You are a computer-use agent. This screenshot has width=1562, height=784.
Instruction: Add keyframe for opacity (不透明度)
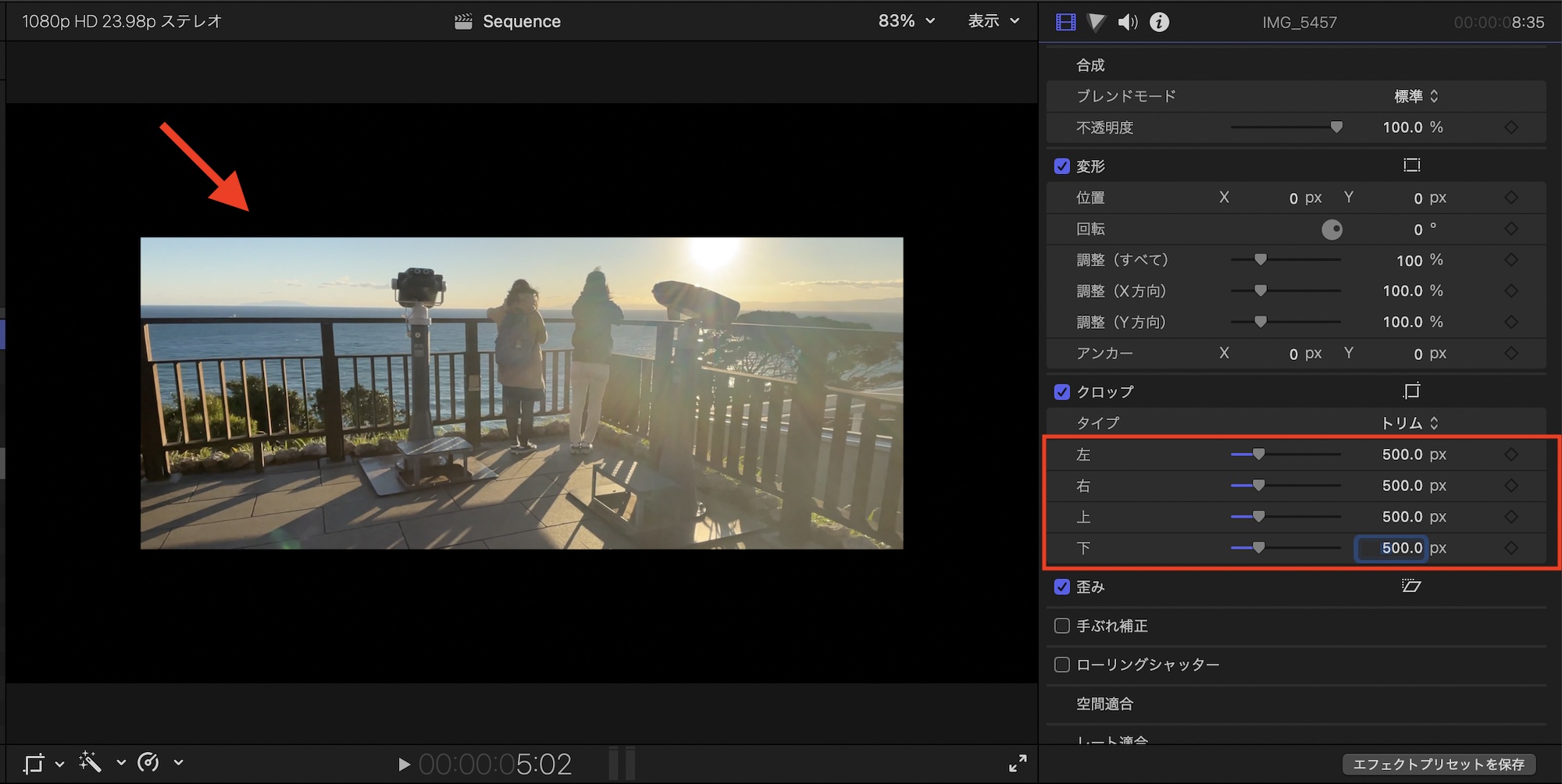(1511, 127)
